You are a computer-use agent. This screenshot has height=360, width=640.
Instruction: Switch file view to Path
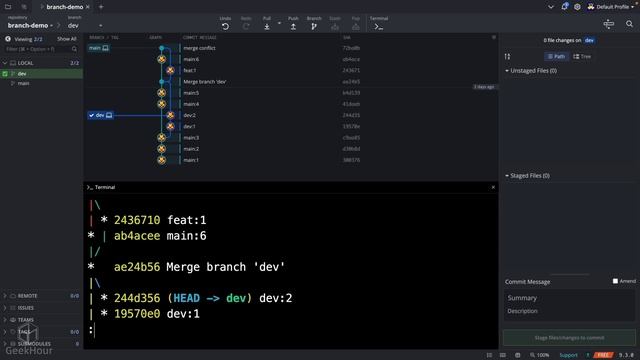click(x=556, y=56)
